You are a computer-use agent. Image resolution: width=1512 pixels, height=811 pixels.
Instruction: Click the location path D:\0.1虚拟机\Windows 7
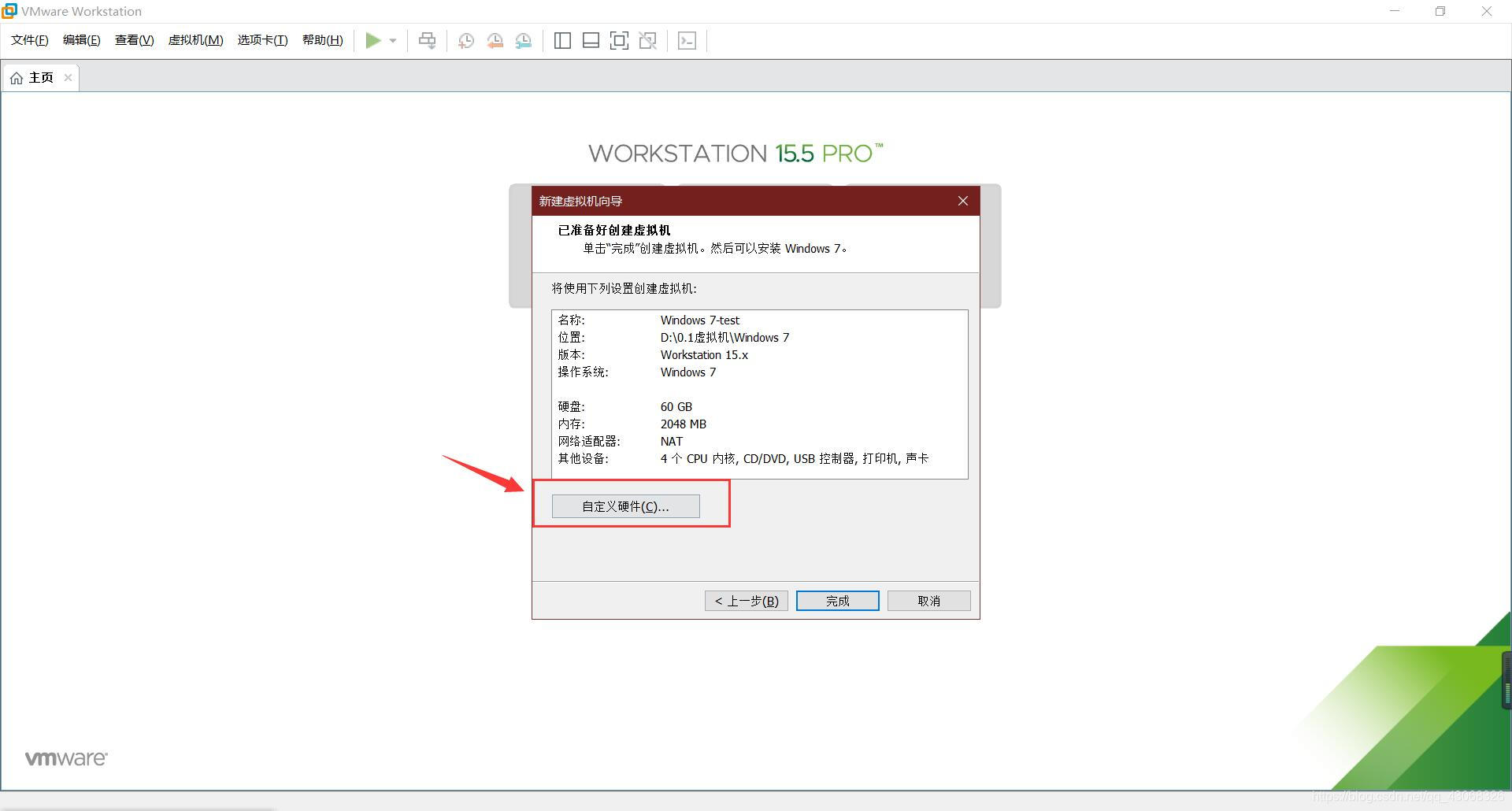click(x=724, y=338)
